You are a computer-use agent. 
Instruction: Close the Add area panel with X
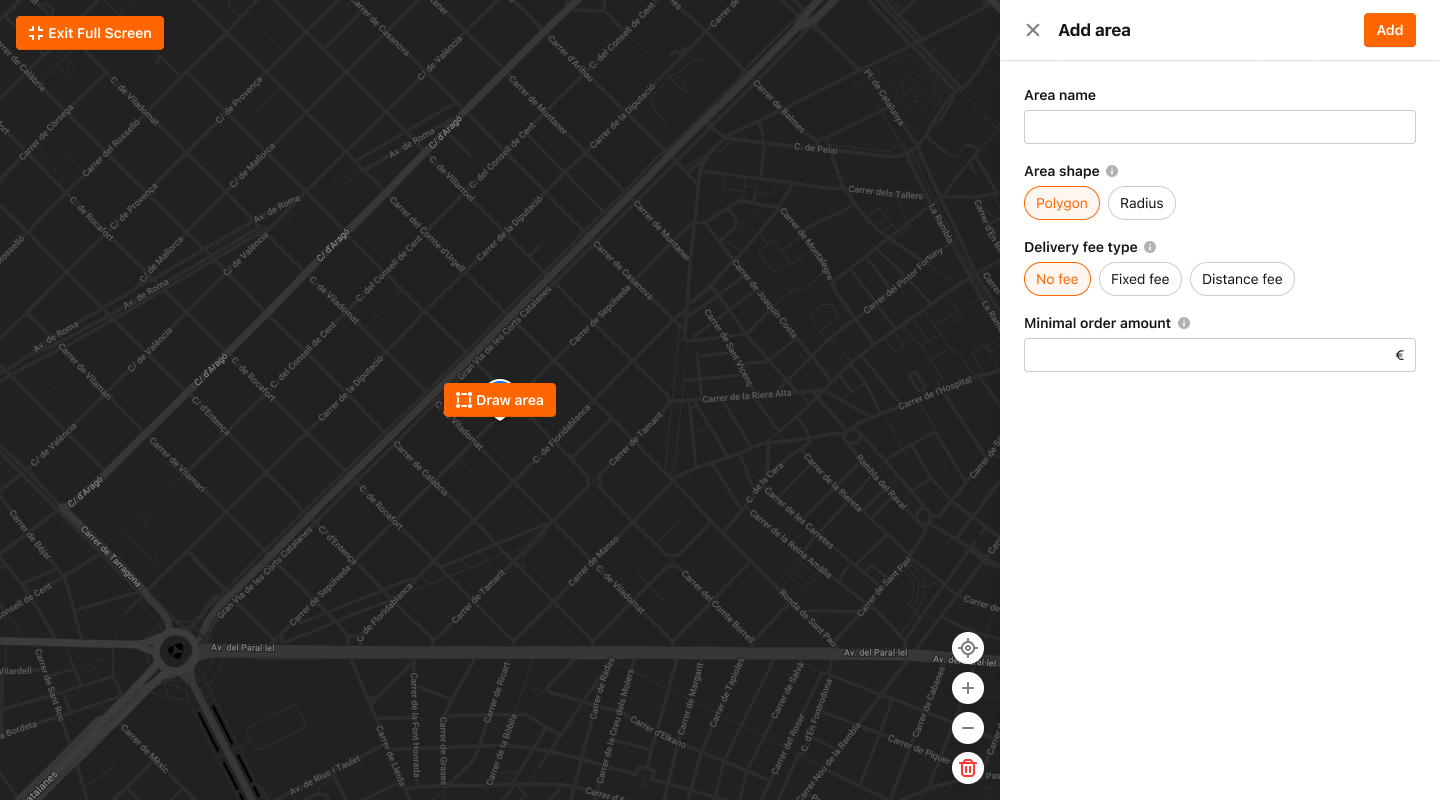coord(1033,30)
